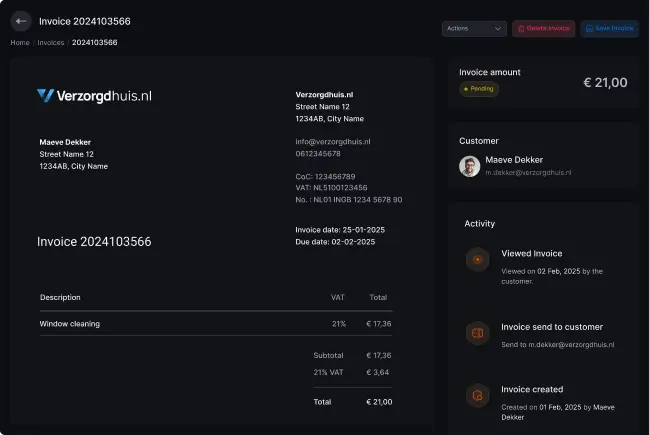Image resolution: width=650 pixels, height=435 pixels.
Task: Select the Window cleaning line item
Action: (70, 324)
